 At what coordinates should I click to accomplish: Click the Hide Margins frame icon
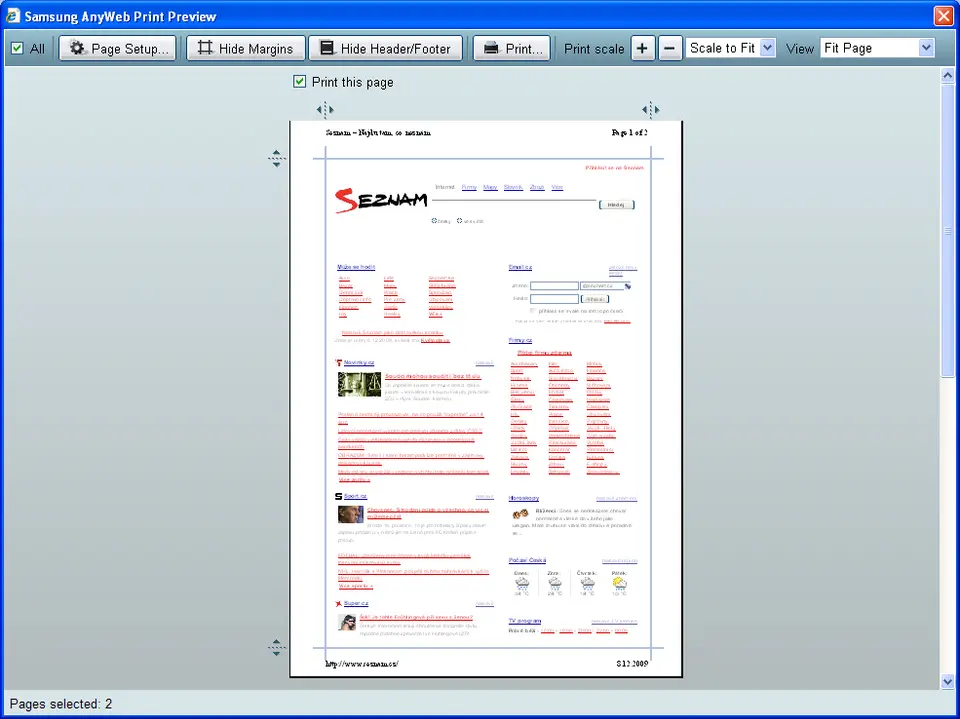(205, 48)
